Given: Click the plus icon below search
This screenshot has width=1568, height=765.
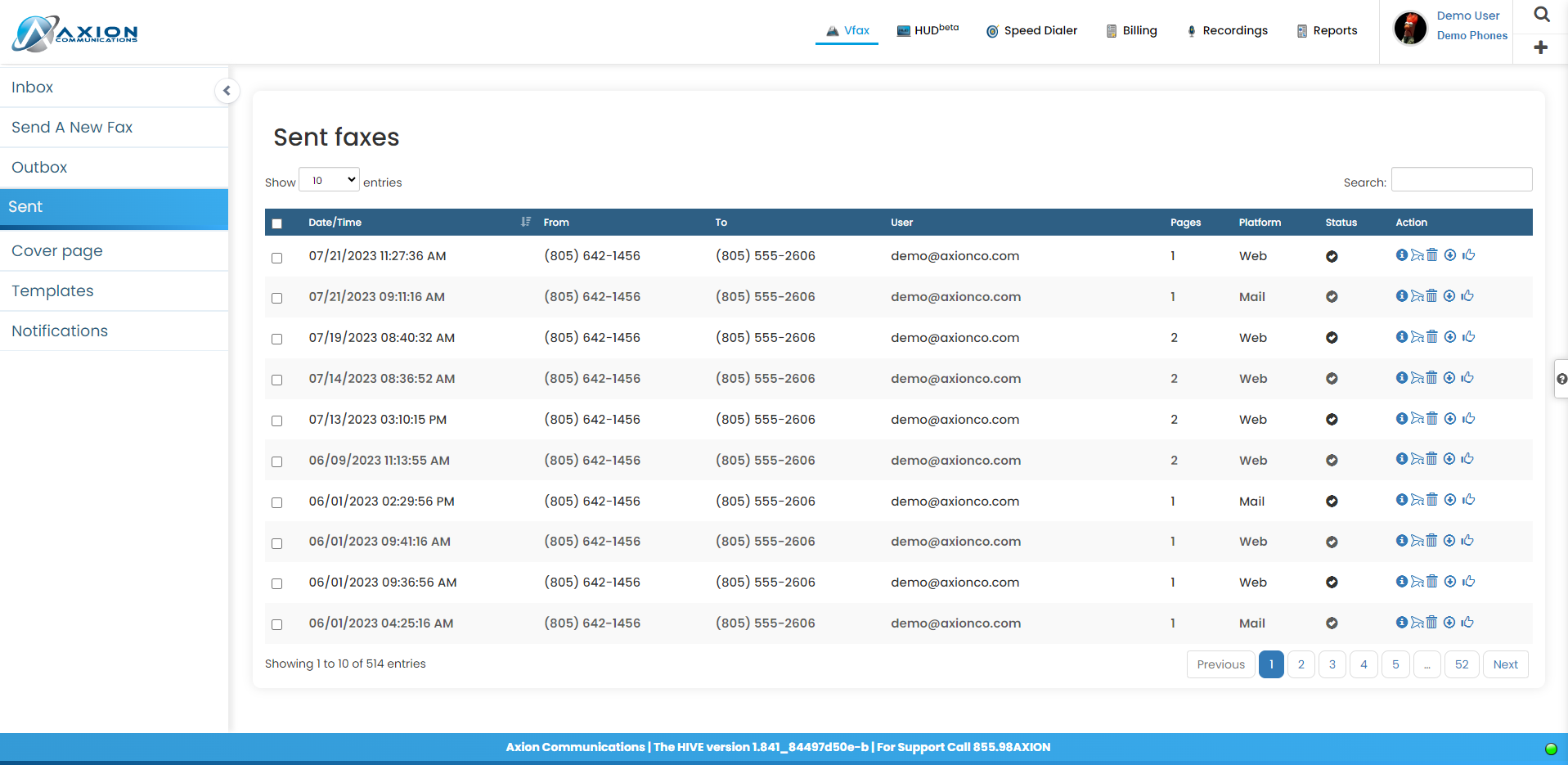Looking at the screenshot, I should tap(1541, 47).
